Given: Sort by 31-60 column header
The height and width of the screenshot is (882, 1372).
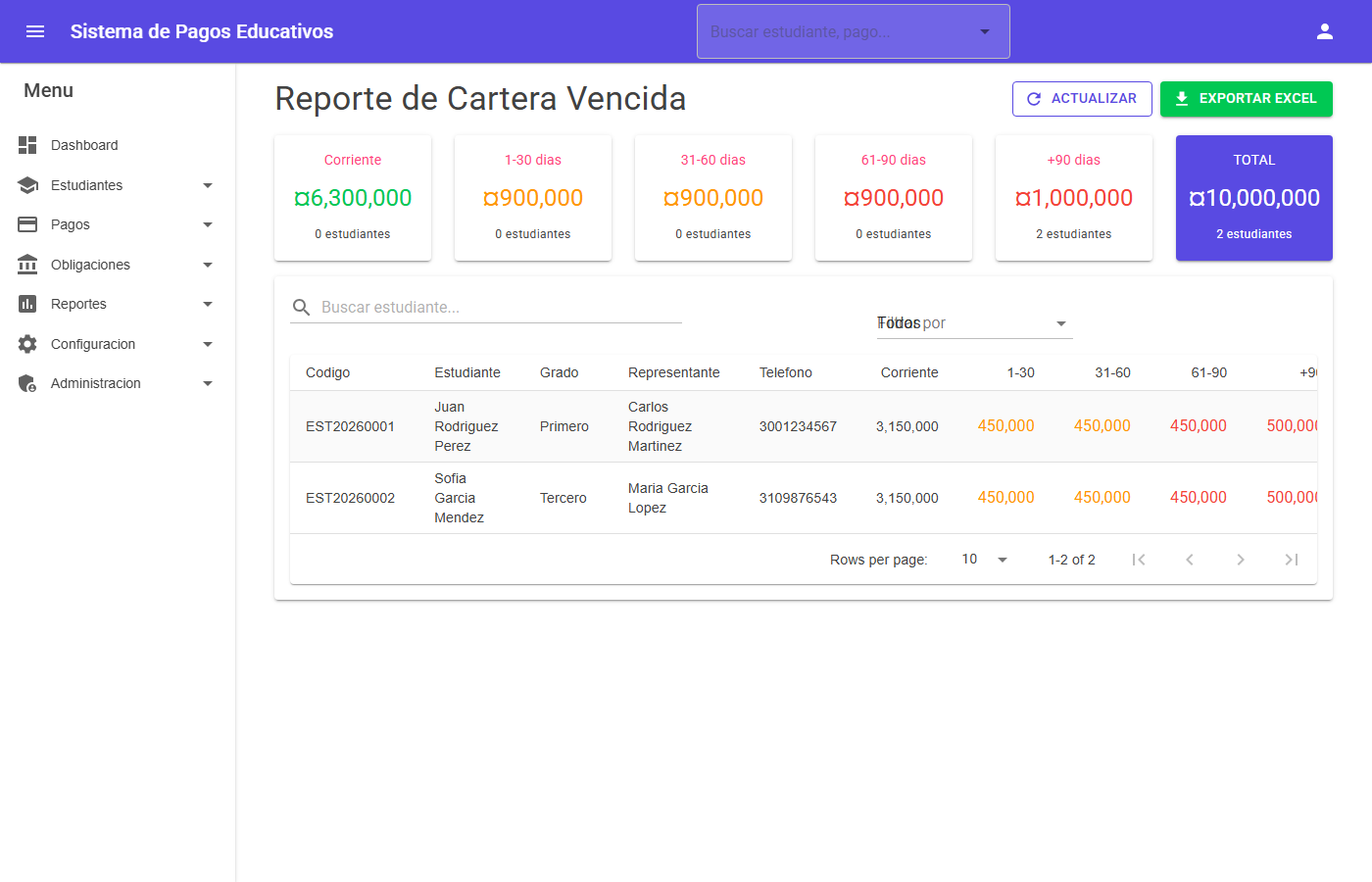Looking at the screenshot, I should click(1113, 372).
